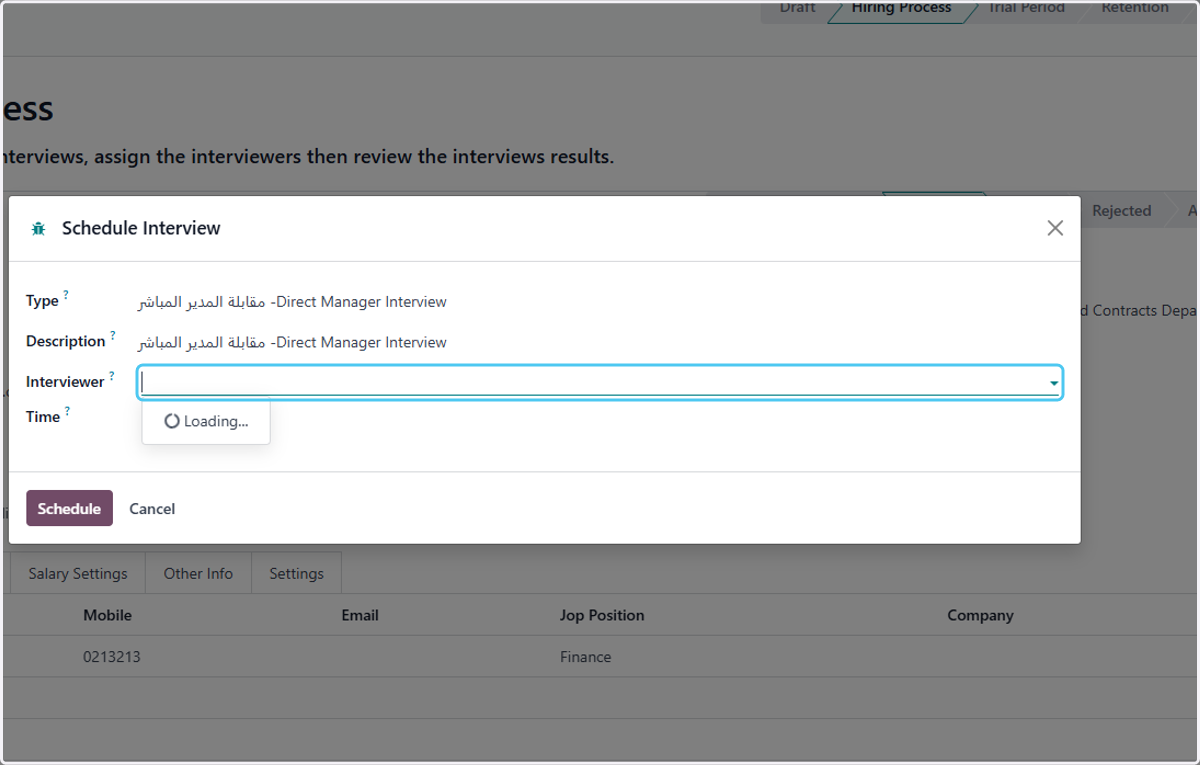Click help mark next to Interviewer label
The width and height of the screenshot is (1200, 765).
(x=112, y=376)
